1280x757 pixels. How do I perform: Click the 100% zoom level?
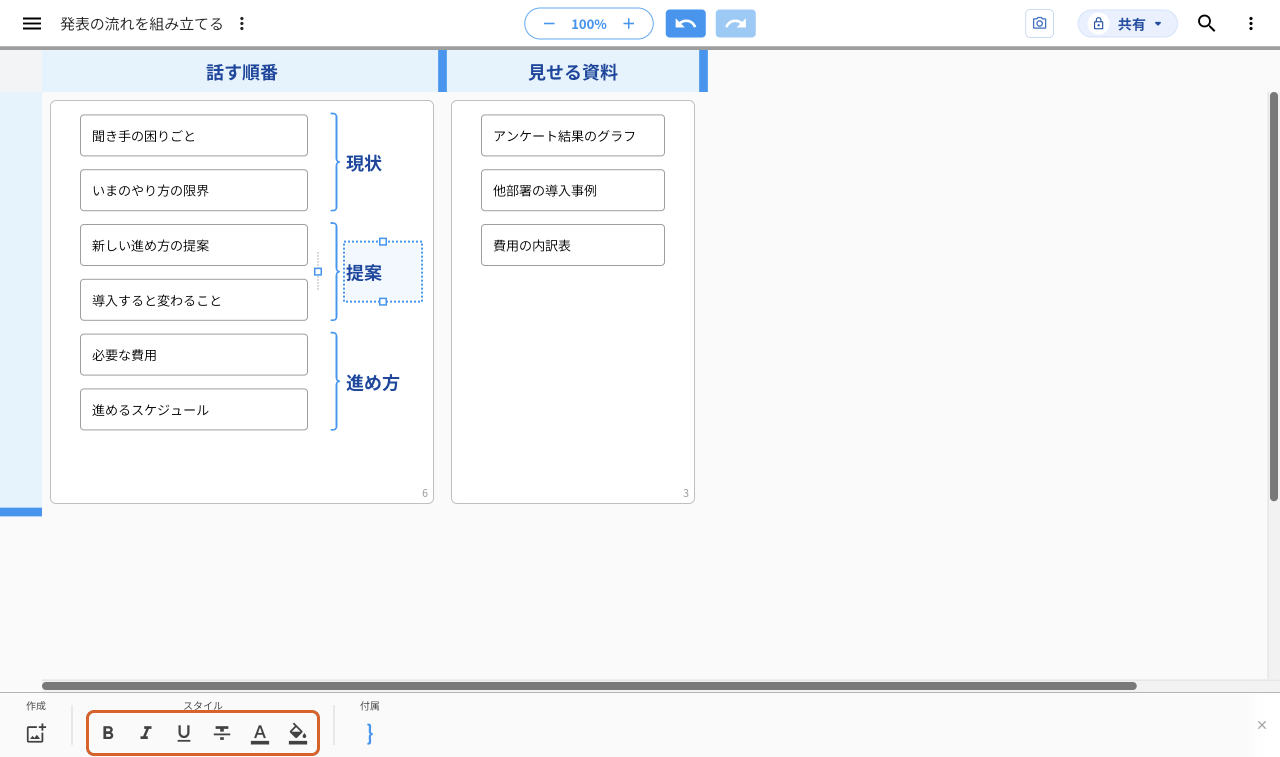(x=589, y=24)
